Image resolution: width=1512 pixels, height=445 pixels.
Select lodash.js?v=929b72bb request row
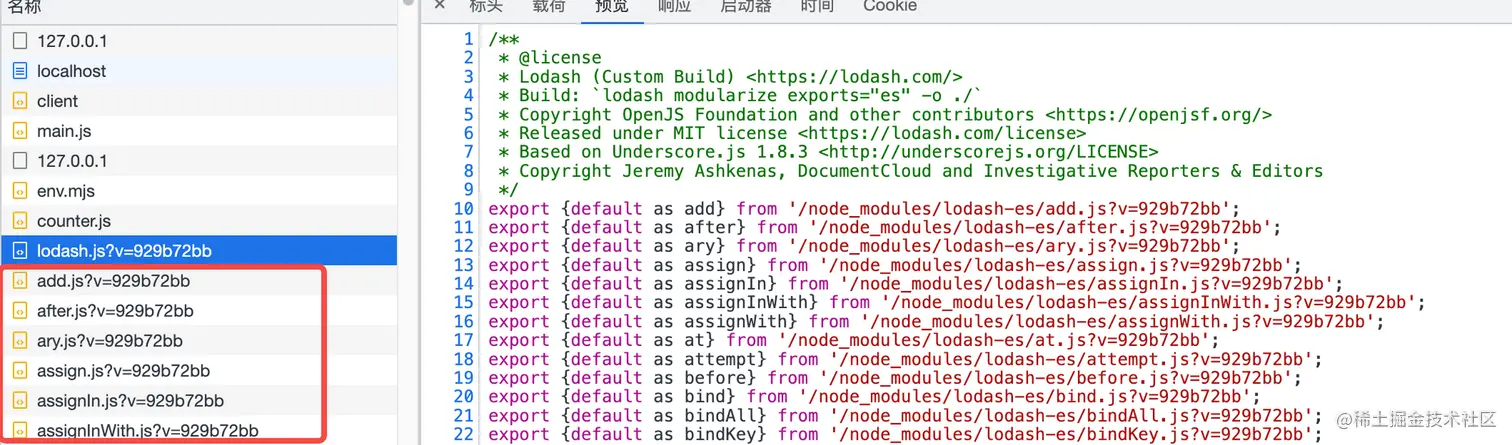pyautogui.click(x=198, y=250)
